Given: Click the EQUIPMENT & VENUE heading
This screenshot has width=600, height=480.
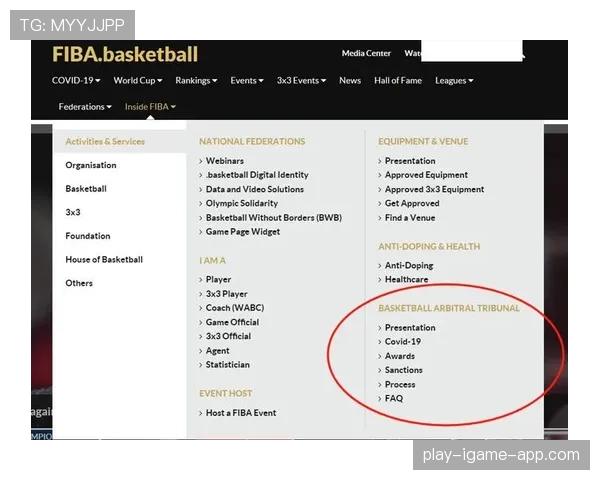Looking at the screenshot, I should [423, 142].
